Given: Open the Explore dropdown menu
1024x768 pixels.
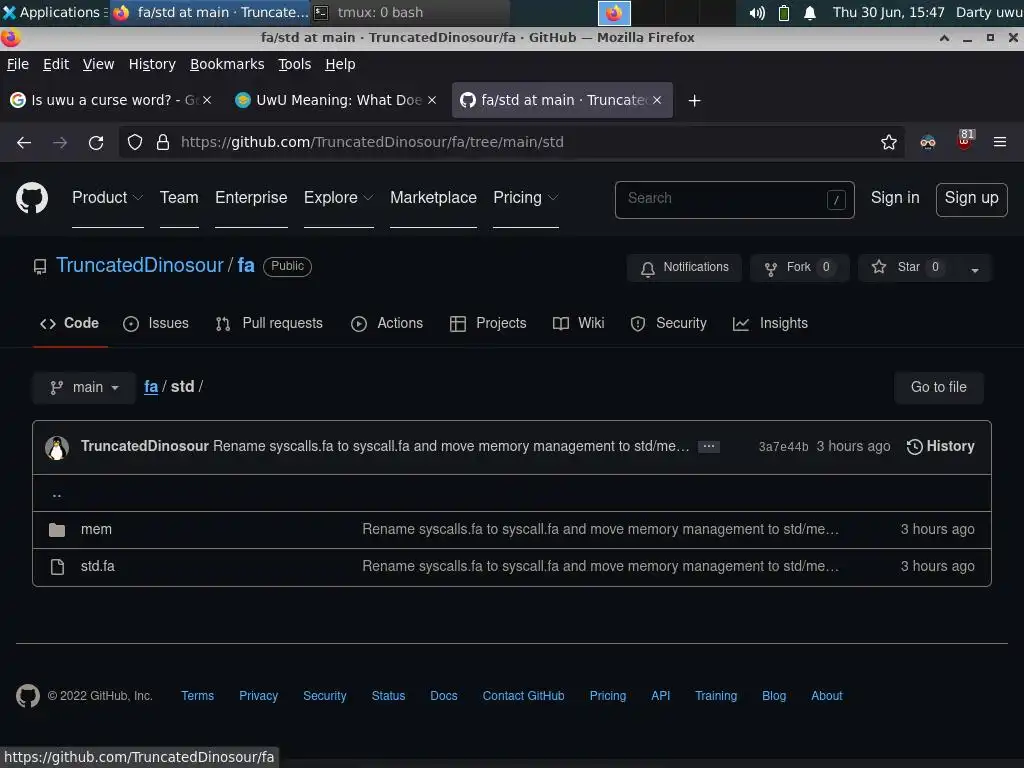Looking at the screenshot, I should [x=338, y=198].
